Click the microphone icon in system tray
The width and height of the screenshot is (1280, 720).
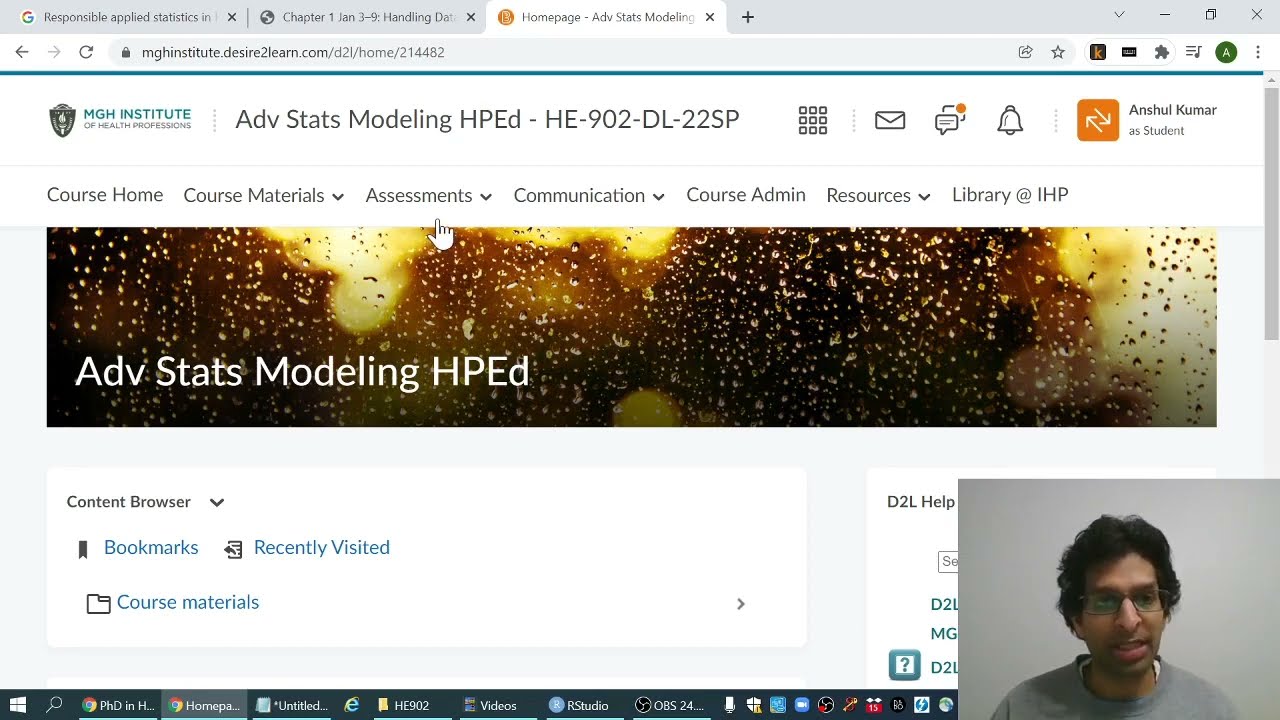(731, 705)
